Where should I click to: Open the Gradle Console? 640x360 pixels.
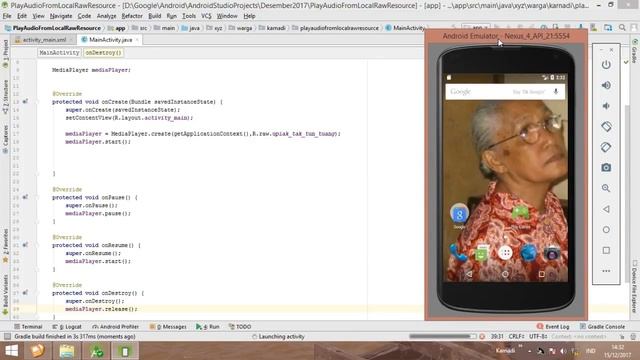(602, 327)
